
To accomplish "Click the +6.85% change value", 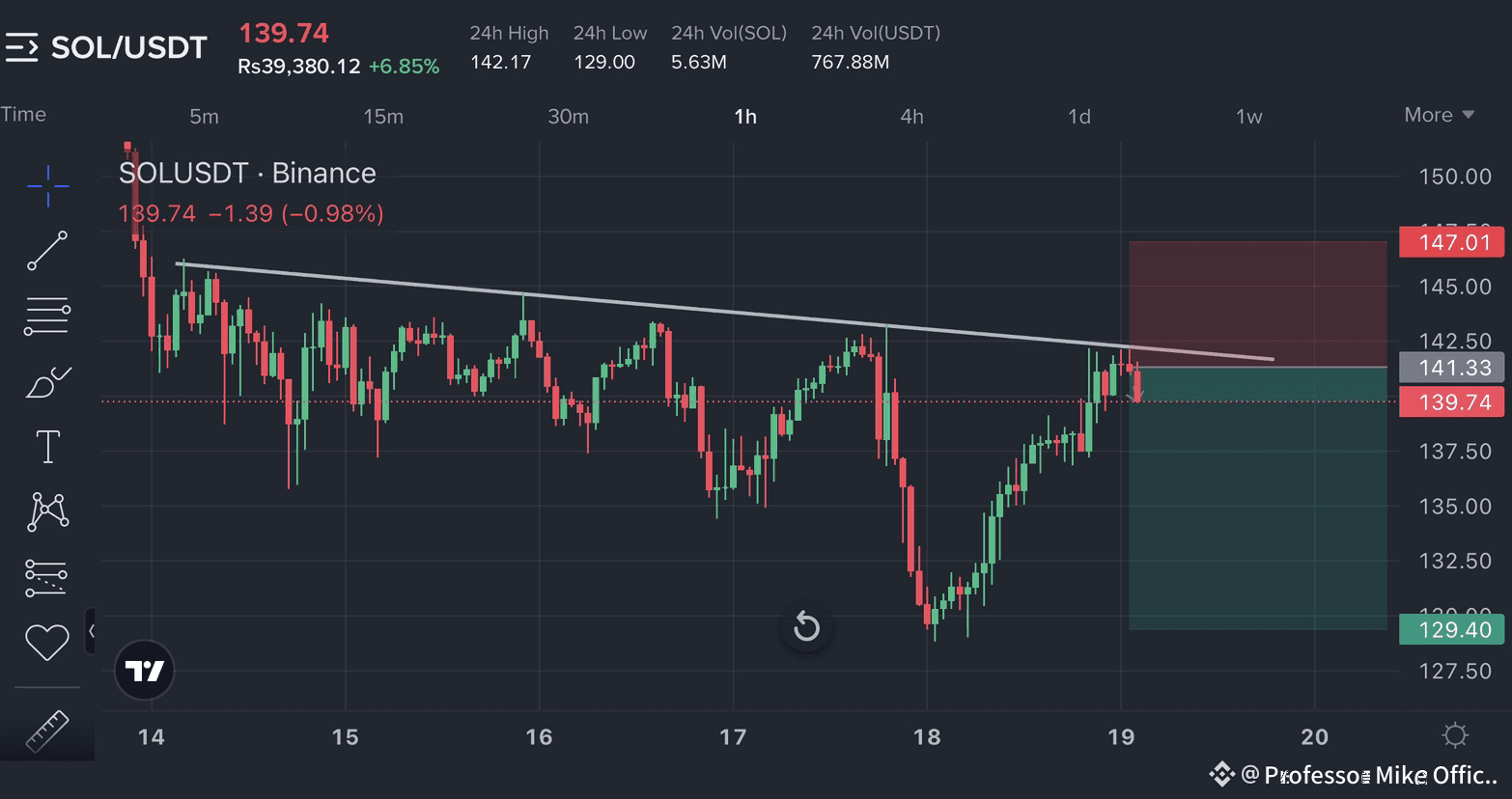I will pos(404,67).
